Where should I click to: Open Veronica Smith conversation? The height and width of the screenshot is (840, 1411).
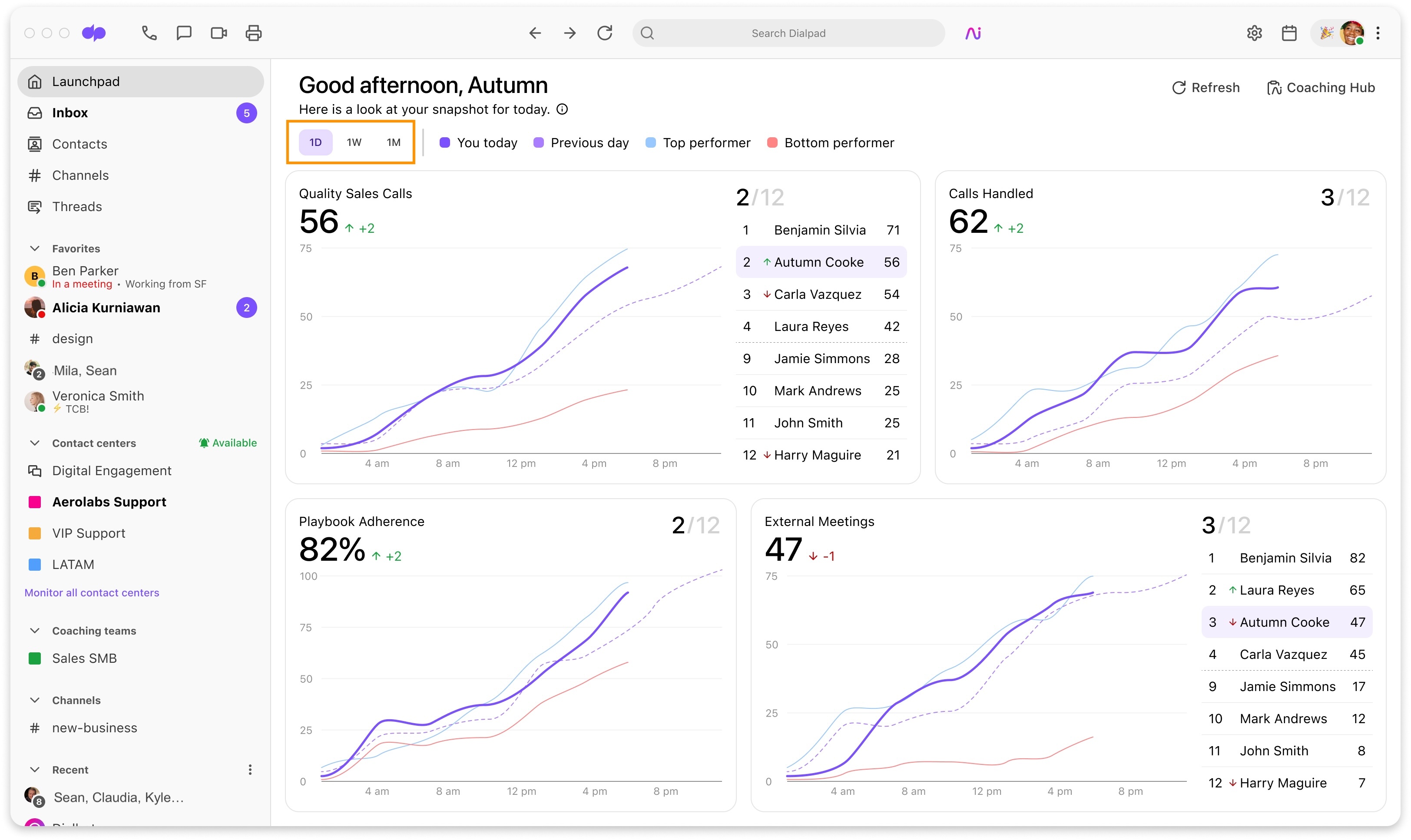(140, 401)
